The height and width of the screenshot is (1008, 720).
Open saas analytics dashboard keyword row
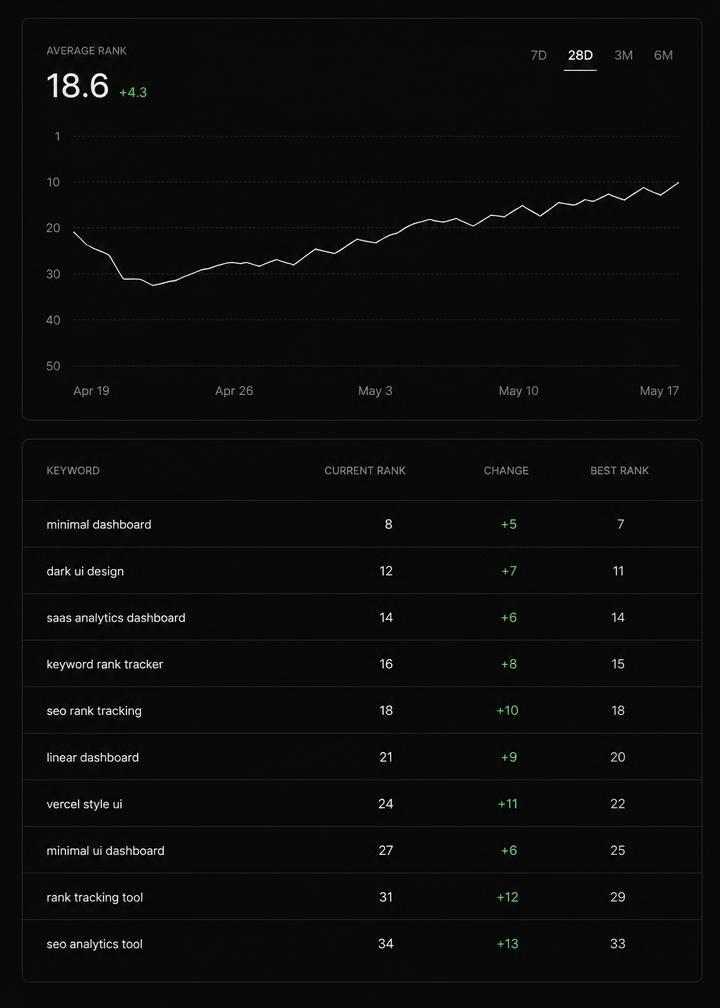[363, 617]
